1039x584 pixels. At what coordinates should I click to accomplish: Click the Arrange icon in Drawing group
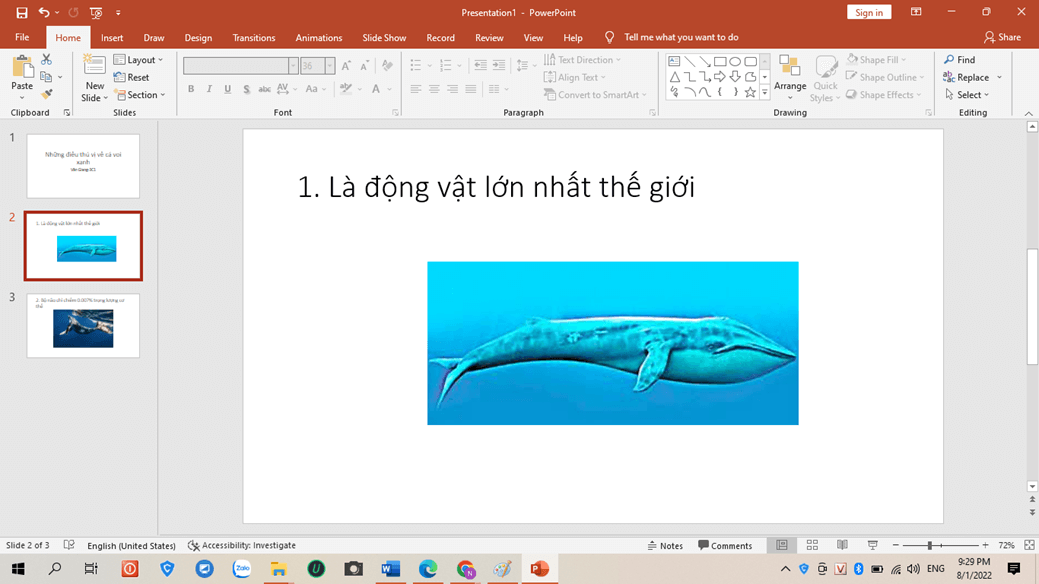tap(790, 76)
